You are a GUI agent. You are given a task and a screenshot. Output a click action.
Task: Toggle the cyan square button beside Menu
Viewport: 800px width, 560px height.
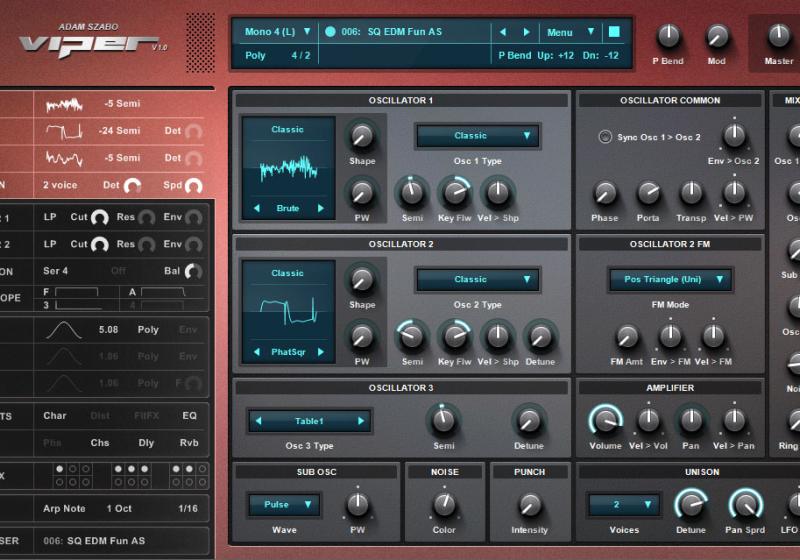[614, 32]
